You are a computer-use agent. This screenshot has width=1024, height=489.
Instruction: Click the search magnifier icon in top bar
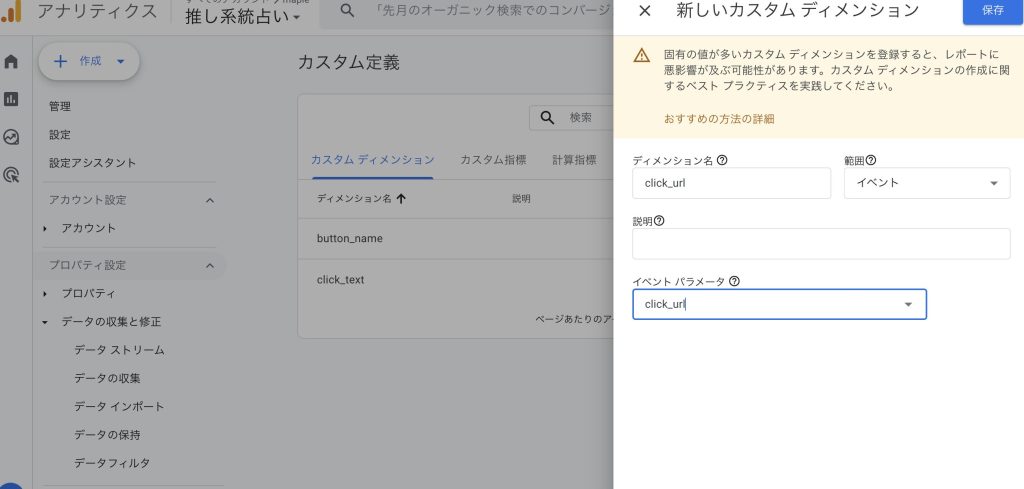tap(347, 10)
